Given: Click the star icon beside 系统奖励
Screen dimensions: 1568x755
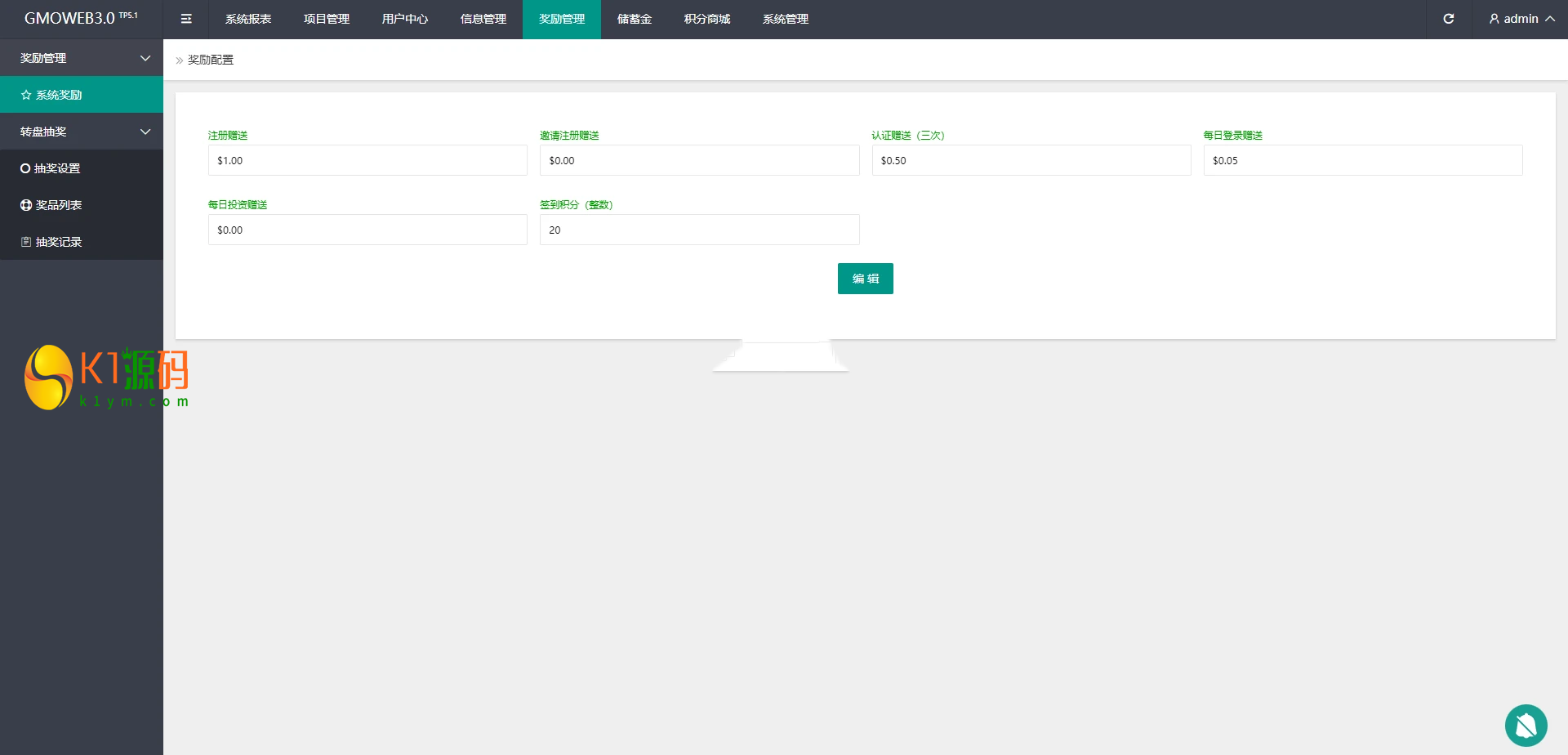Looking at the screenshot, I should [x=26, y=95].
